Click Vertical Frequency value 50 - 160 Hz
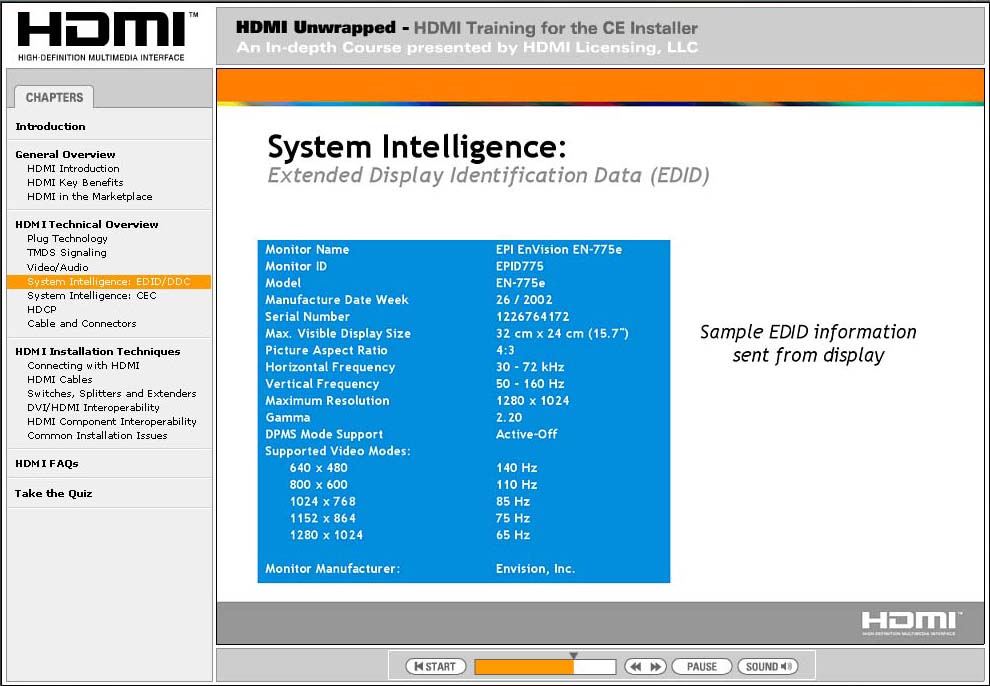The height and width of the screenshot is (686, 990). [530, 384]
